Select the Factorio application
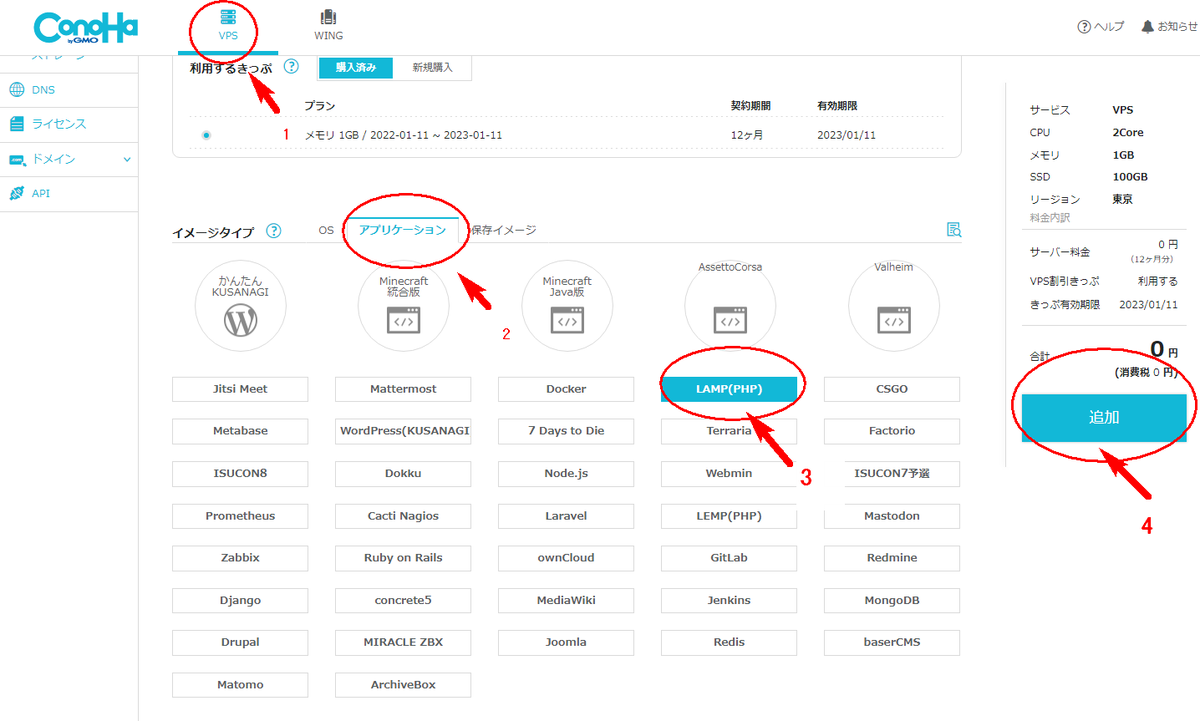 pyautogui.click(x=892, y=431)
